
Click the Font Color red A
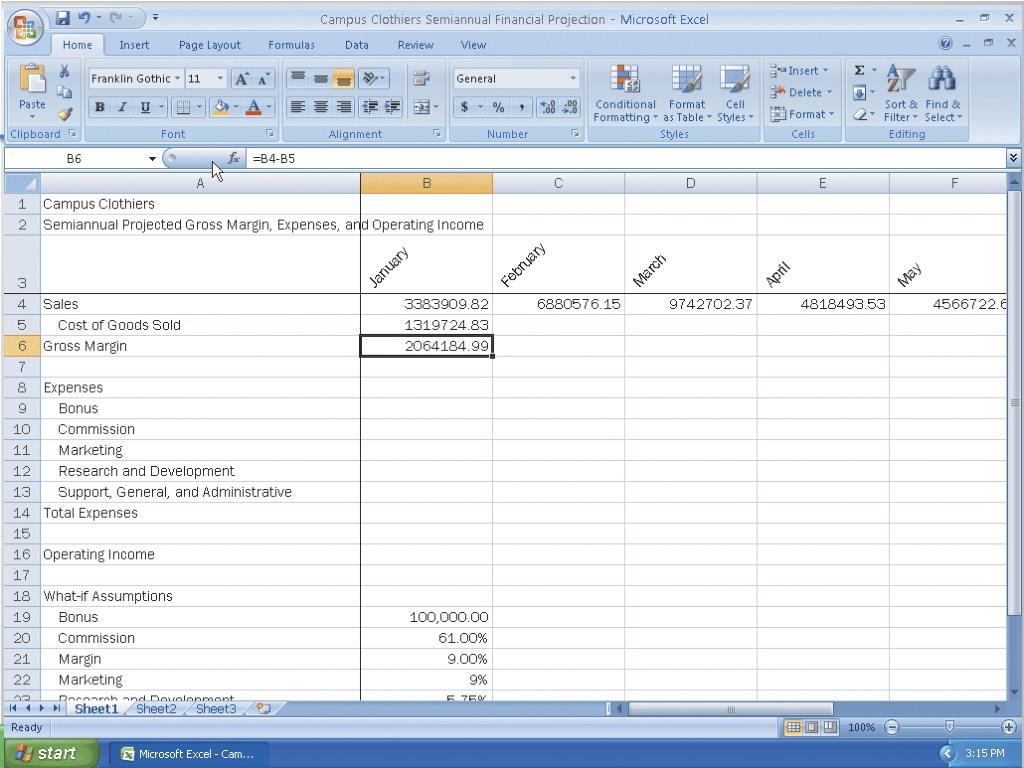tap(254, 107)
